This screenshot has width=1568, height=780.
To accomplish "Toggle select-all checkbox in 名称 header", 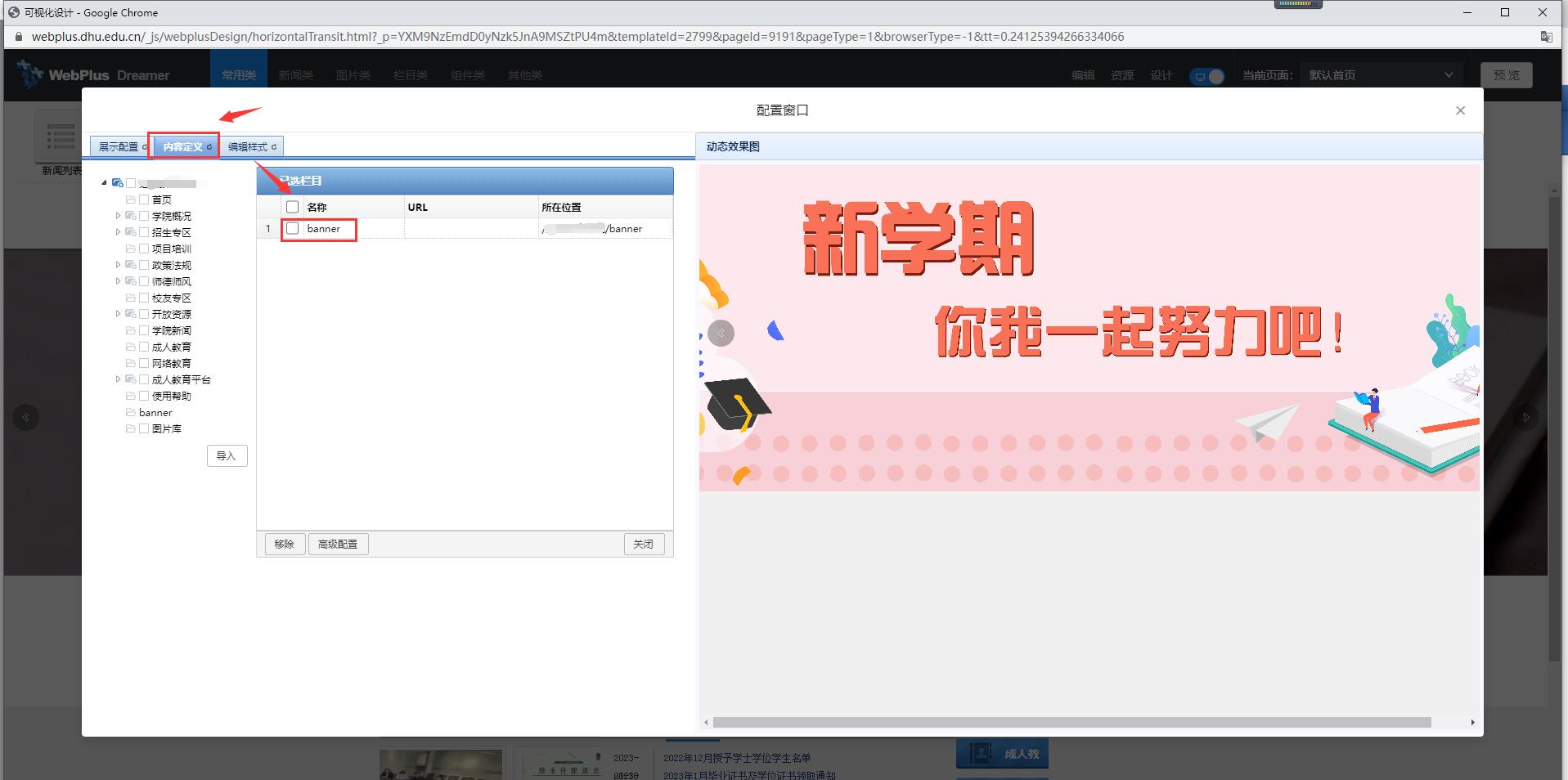I will pos(293,207).
